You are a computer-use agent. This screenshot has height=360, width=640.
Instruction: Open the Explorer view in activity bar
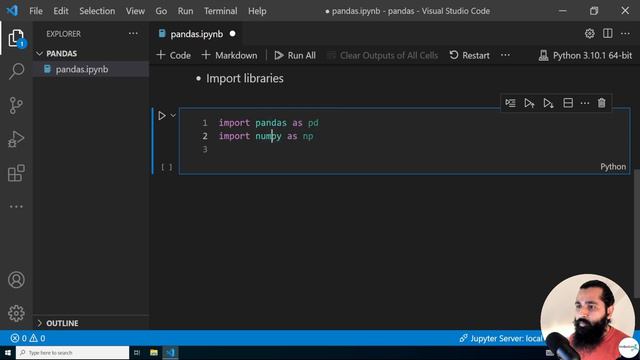click(16, 38)
